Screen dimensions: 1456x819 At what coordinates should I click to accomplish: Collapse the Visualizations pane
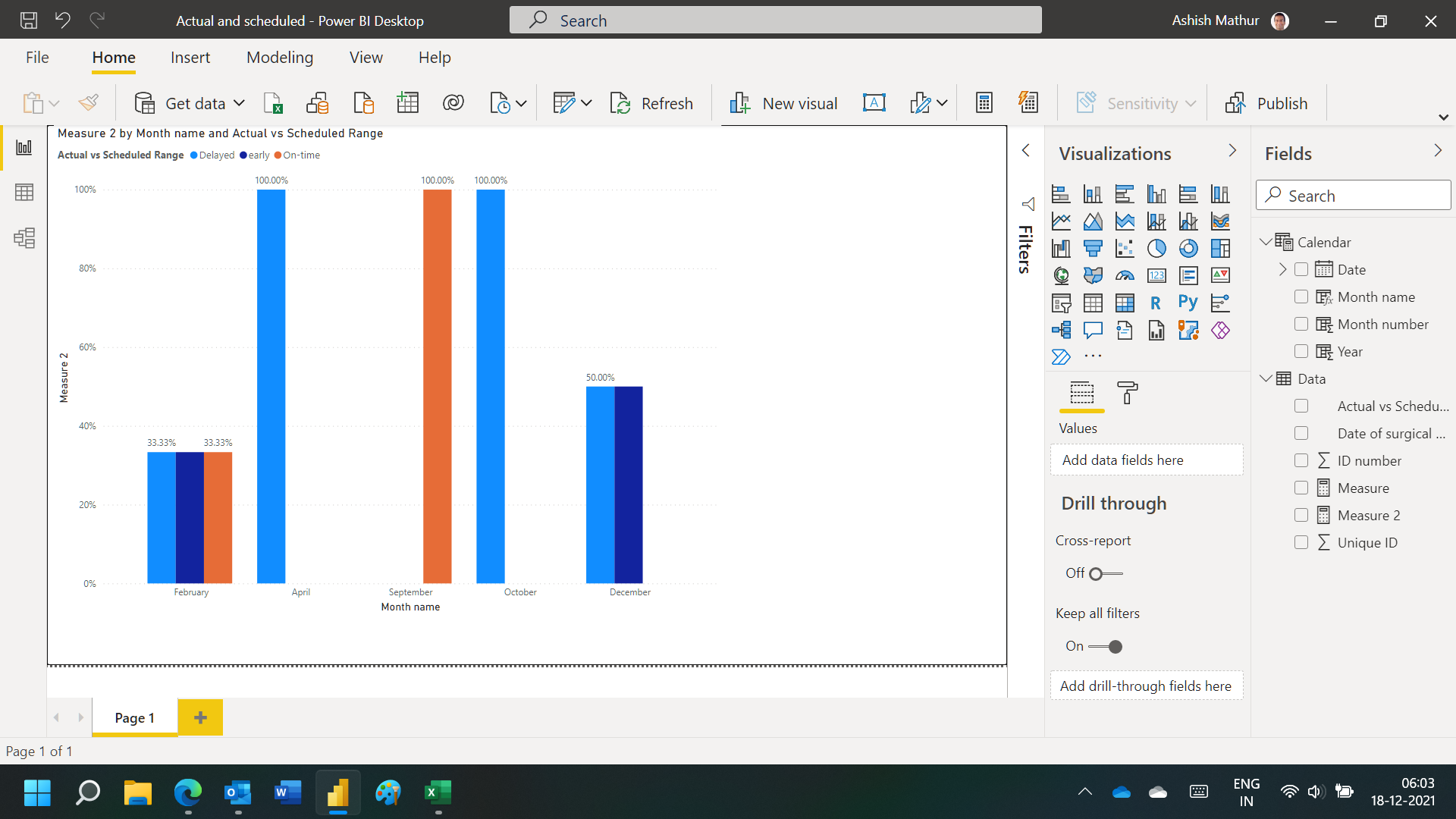point(1232,151)
